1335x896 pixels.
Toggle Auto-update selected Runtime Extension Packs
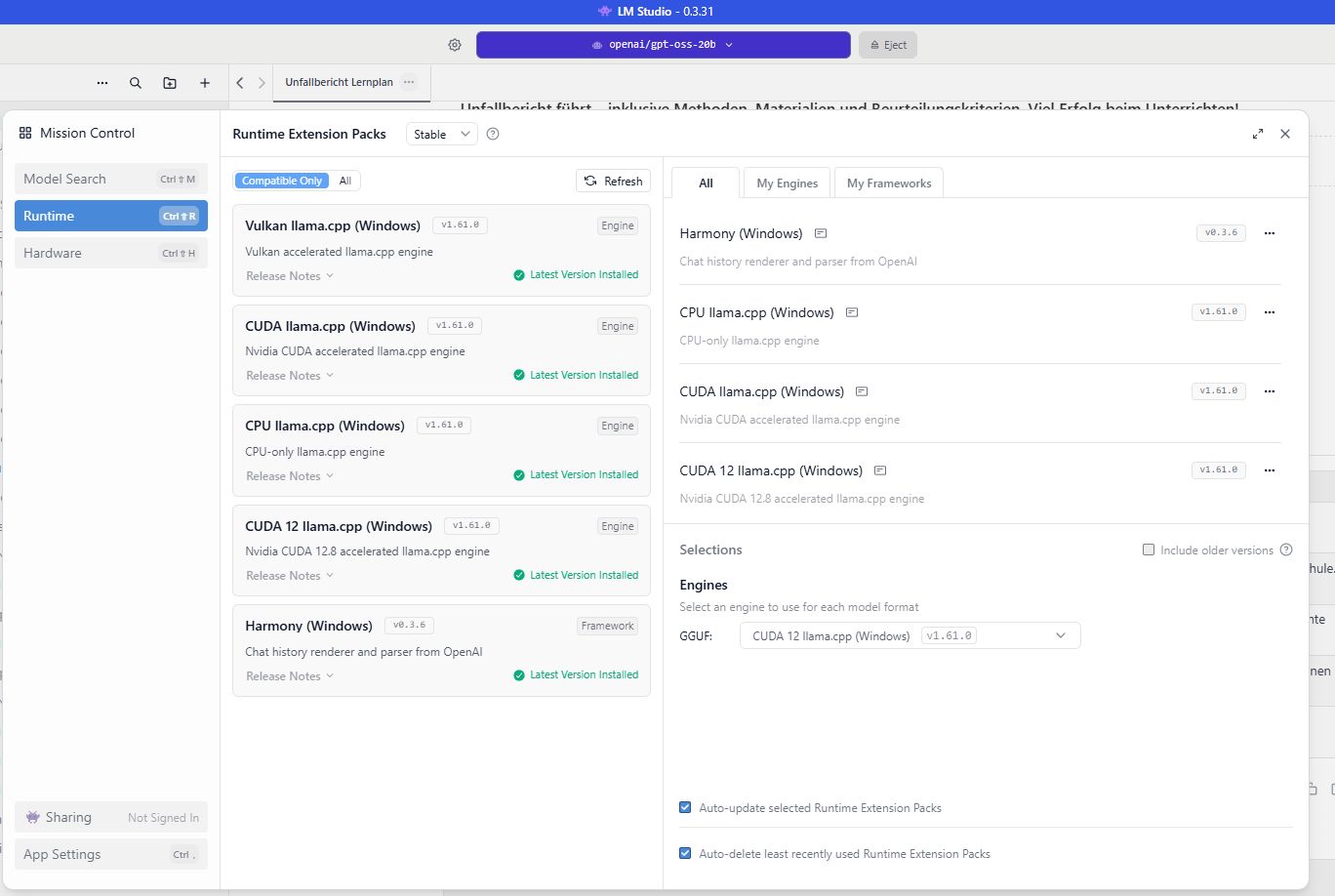(685, 807)
